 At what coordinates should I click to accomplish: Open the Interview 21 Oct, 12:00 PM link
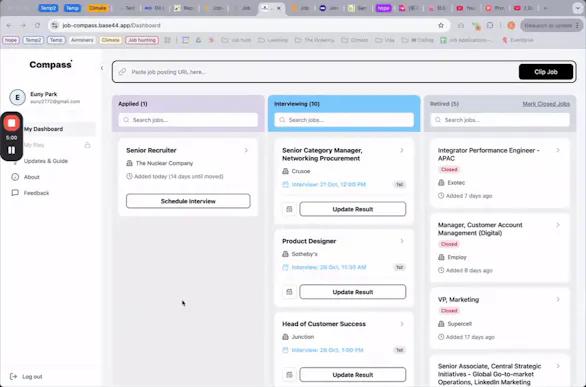[x=329, y=185]
